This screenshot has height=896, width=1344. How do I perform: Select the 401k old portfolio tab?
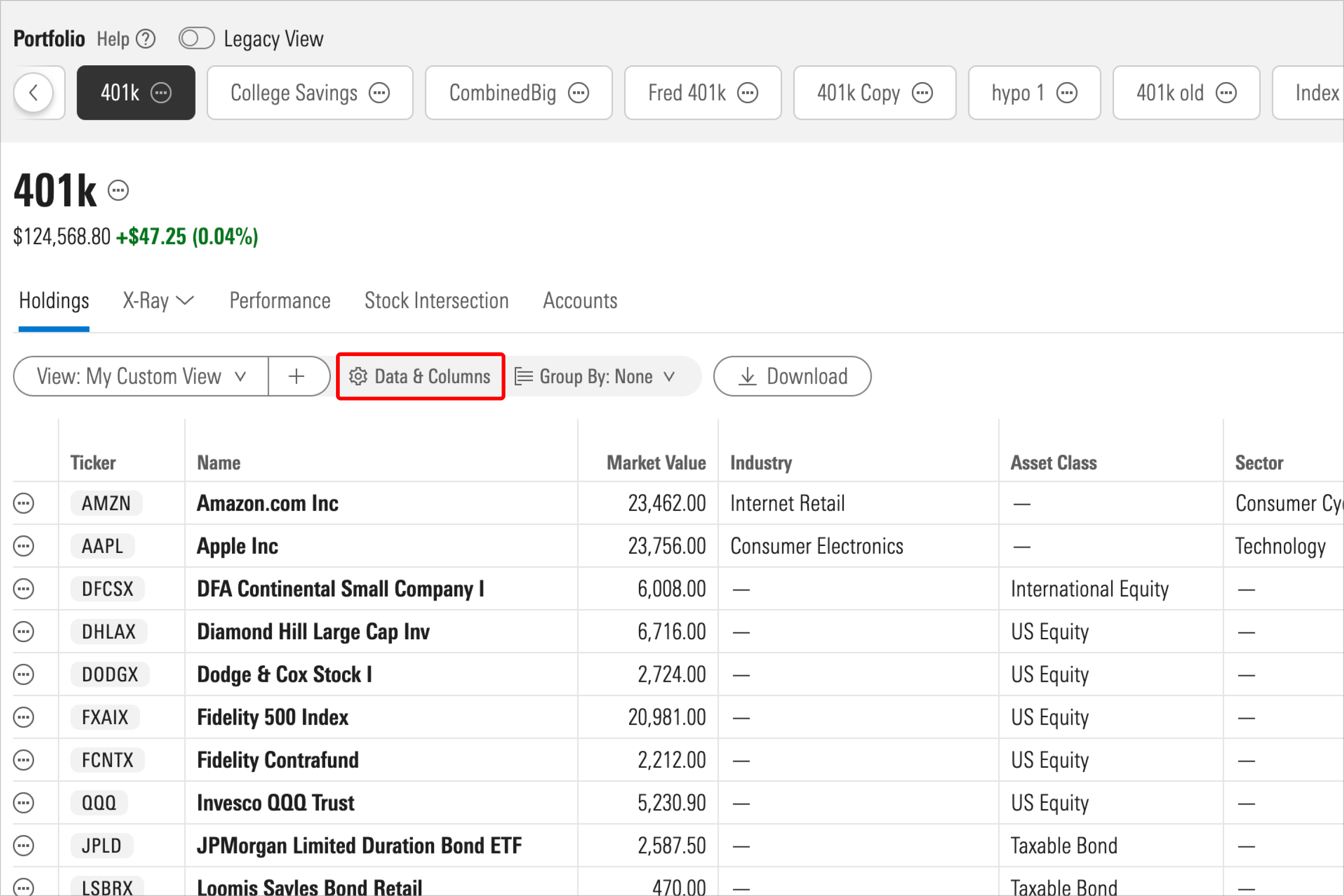[1186, 92]
